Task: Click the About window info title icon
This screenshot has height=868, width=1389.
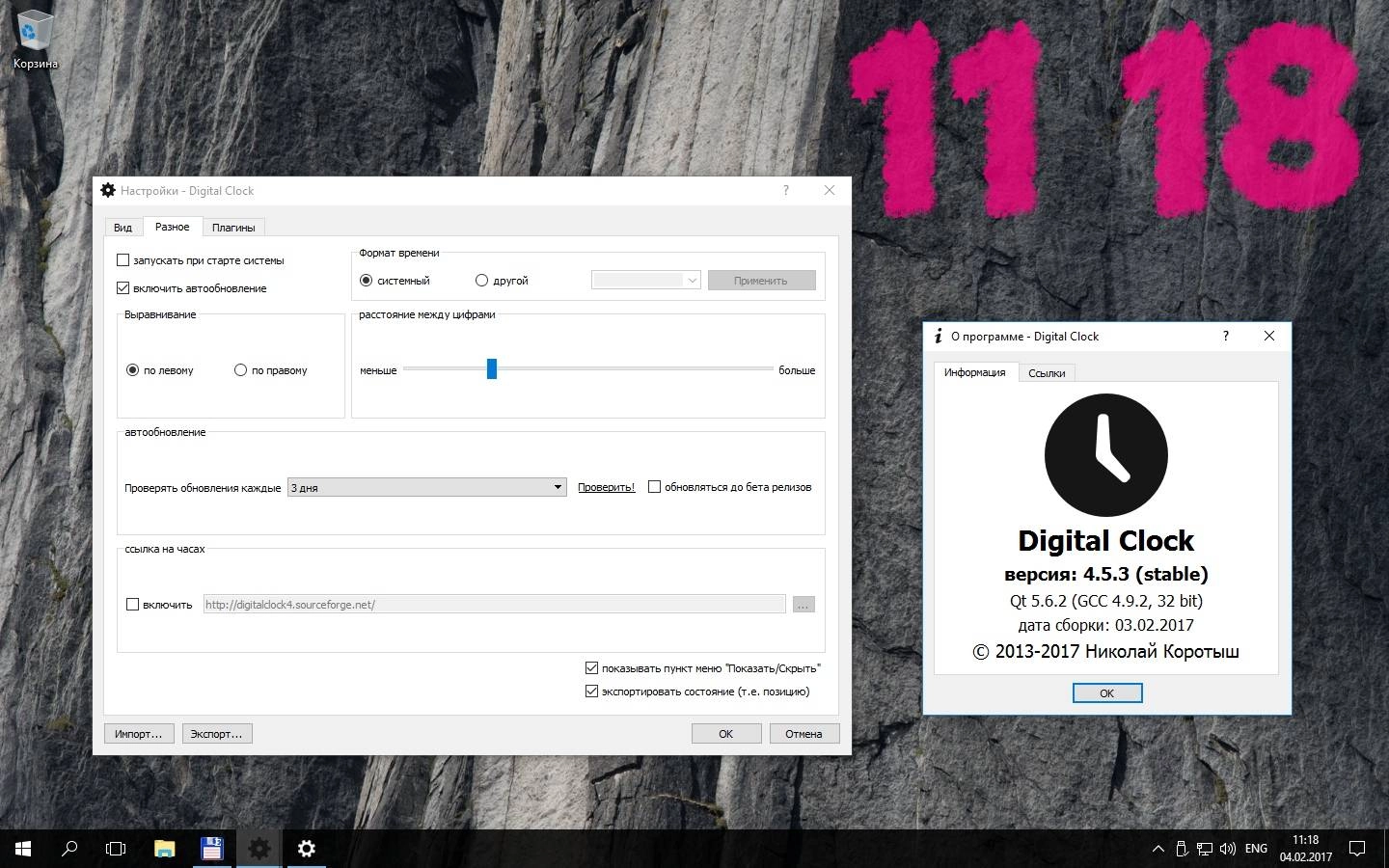Action: (x=938, y=336)
